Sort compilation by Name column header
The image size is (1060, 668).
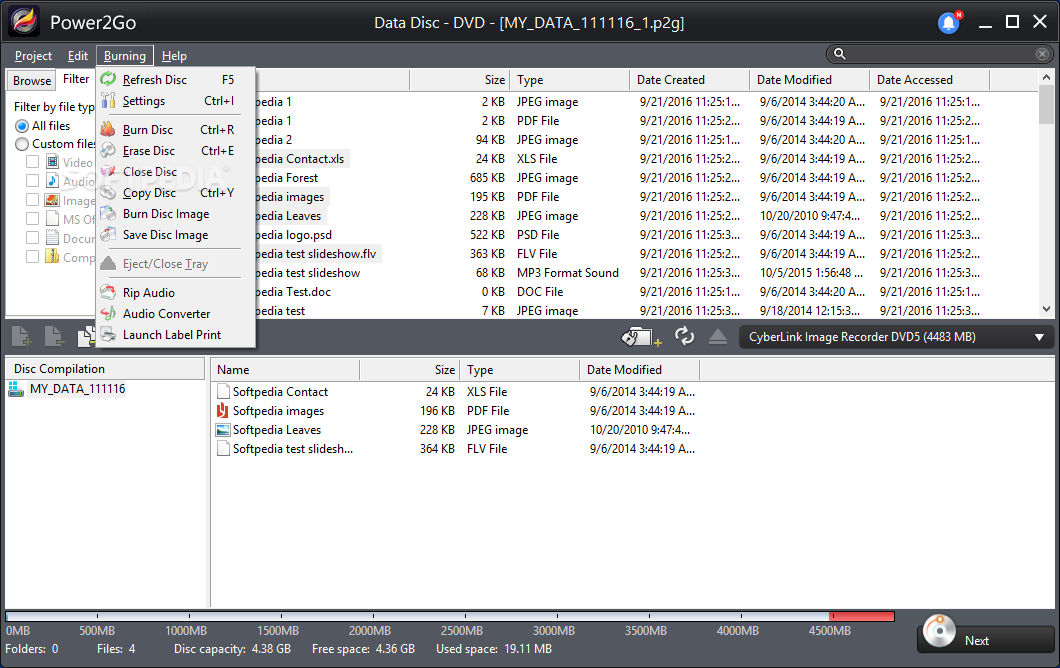tap(285, 370)
